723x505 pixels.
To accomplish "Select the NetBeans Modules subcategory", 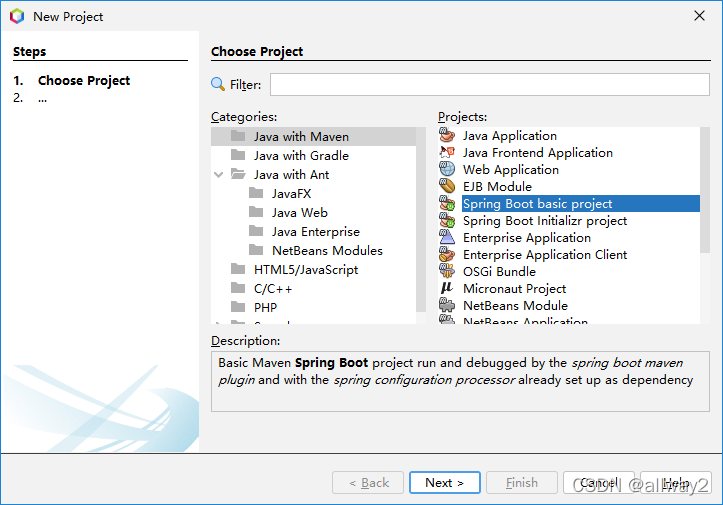I will [327, 250].
